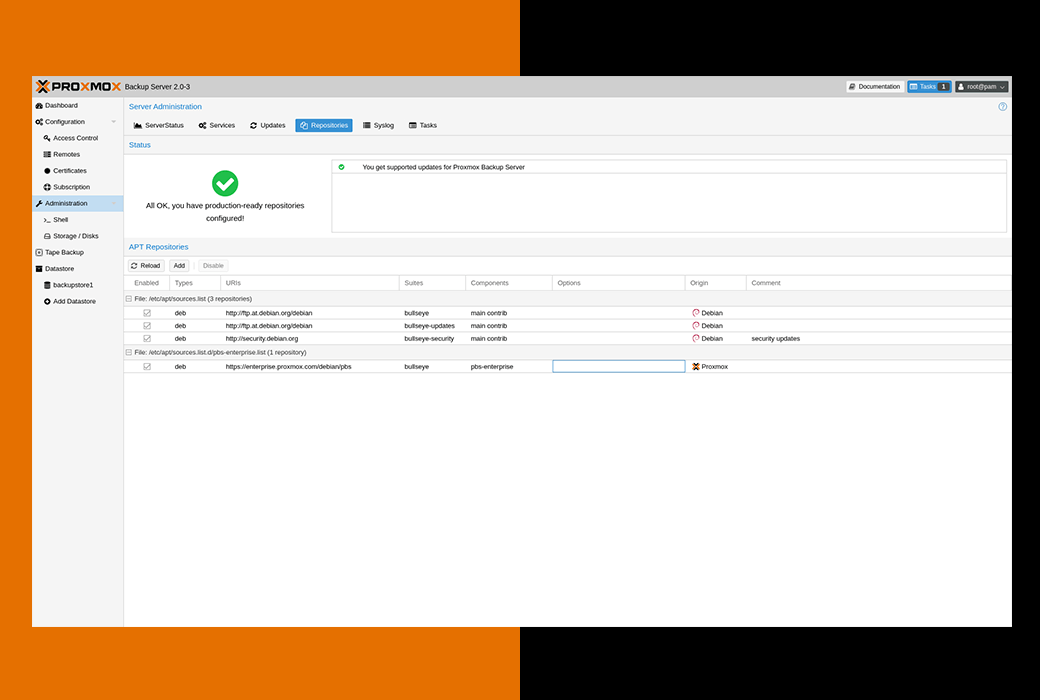The image size is (1040, 700).
Task: Open the Tasks button in the header
Action: (x=929, y=87)
